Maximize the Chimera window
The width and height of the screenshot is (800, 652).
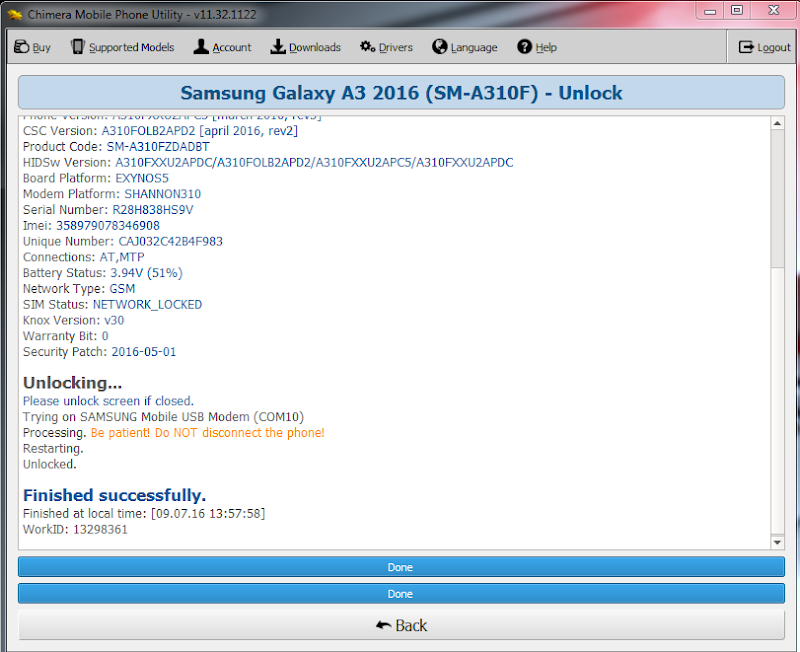737,11
